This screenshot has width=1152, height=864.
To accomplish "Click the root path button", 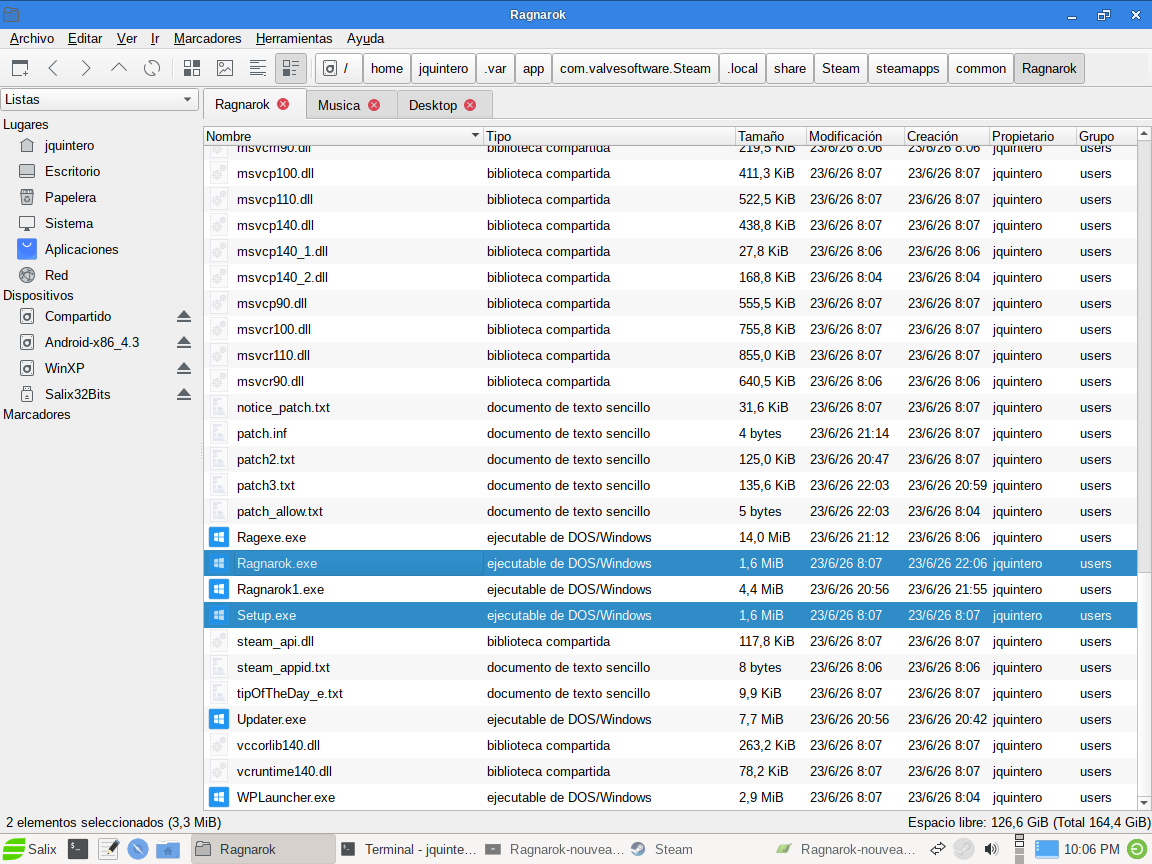I will coord(338,68).
